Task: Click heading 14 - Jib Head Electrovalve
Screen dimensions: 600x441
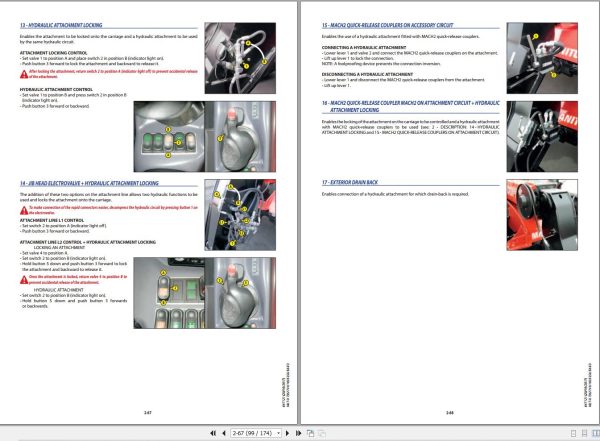Action: click(x=89, y=183)
